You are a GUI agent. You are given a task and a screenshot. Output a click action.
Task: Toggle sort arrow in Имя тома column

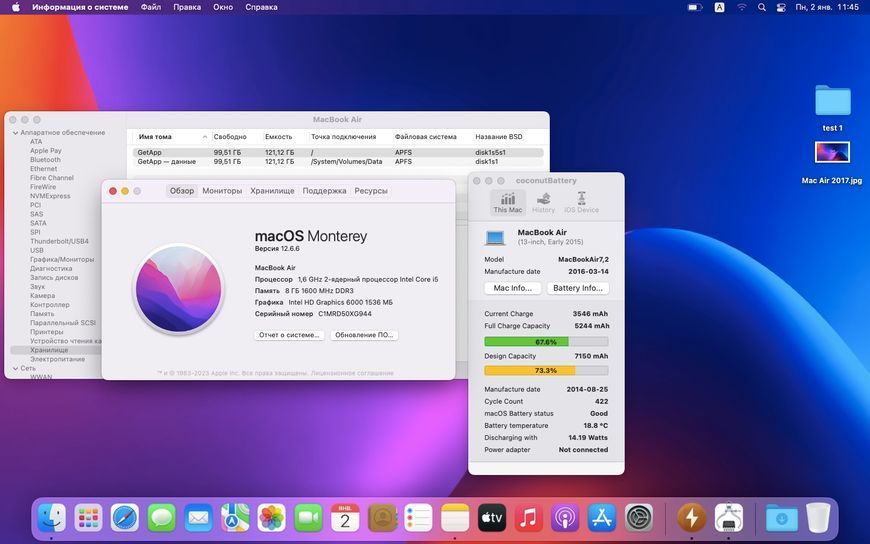click(205, 137)
